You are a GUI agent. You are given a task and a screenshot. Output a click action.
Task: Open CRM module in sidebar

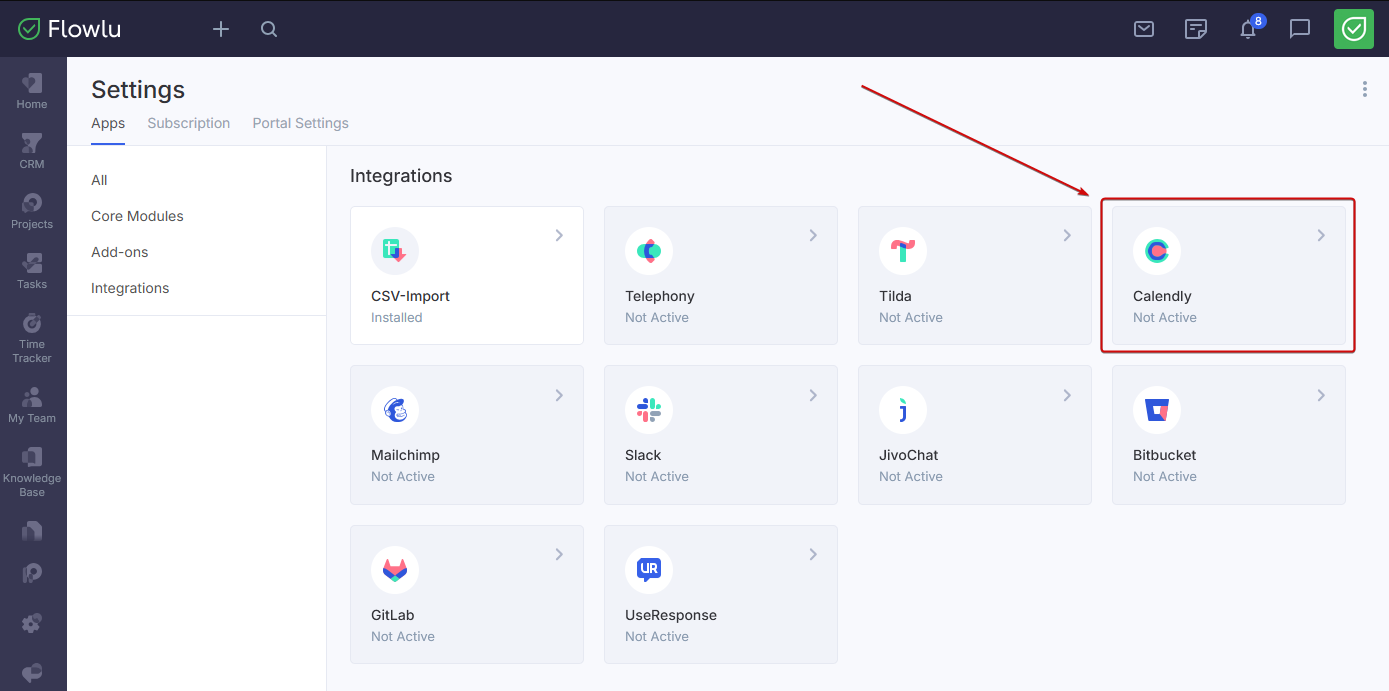click(32, 151)
